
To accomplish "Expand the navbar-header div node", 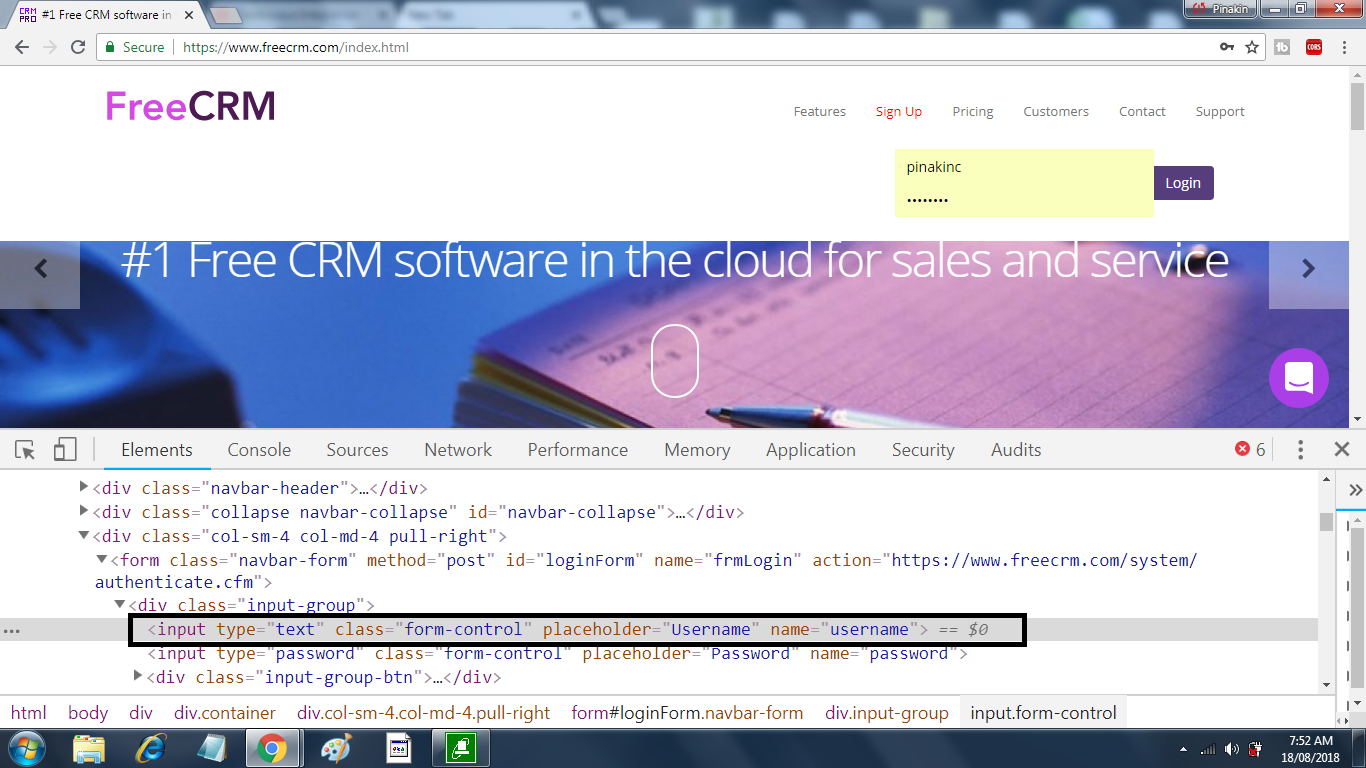I will (84, 488).
